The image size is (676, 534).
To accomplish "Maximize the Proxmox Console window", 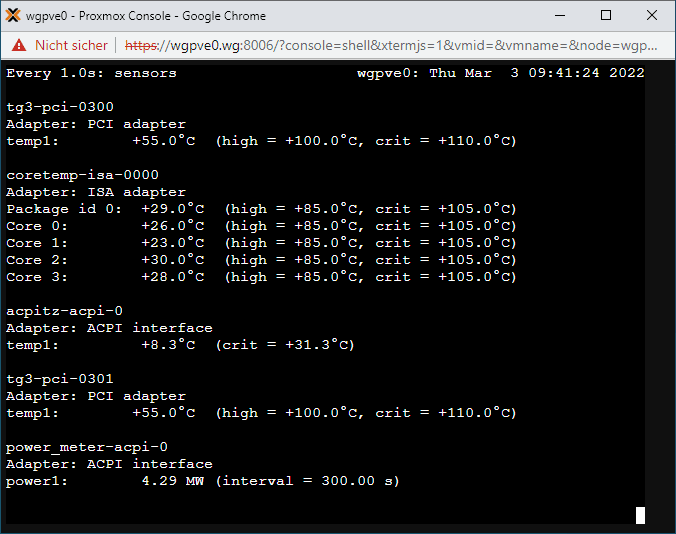I will (606, 16).
